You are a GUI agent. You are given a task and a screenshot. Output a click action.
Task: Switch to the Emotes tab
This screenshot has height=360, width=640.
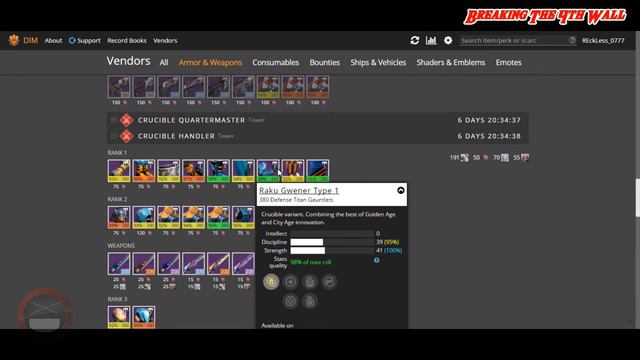point(508,62)
